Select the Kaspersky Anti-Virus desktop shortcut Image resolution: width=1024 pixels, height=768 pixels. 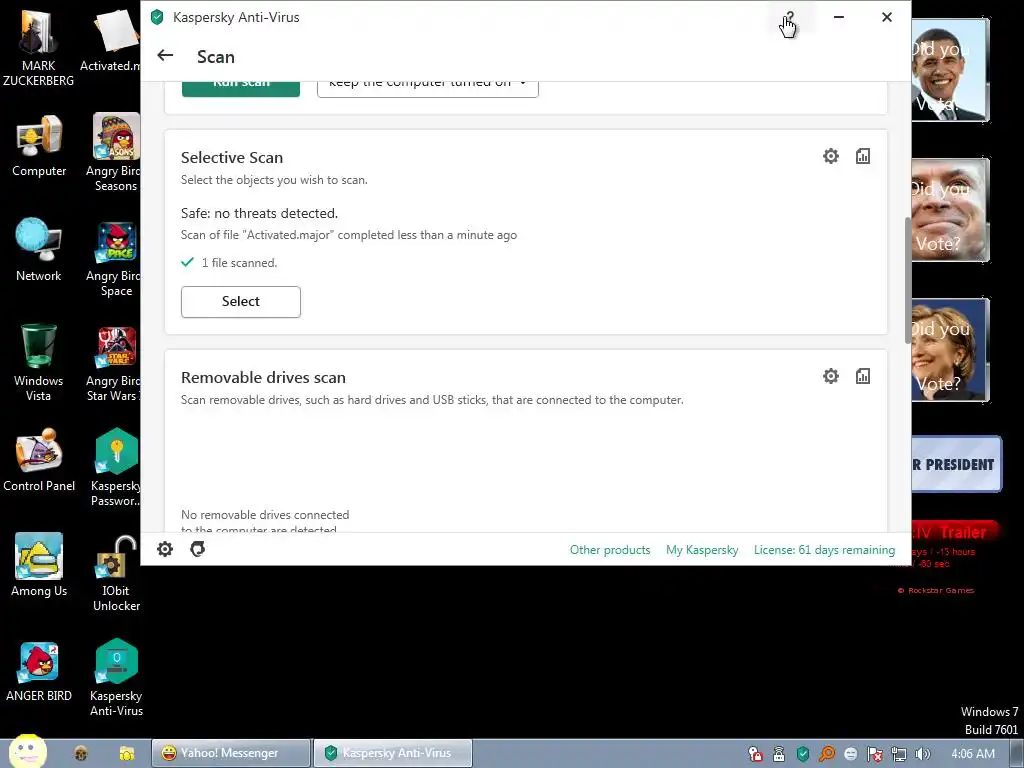tap(116, 677)
